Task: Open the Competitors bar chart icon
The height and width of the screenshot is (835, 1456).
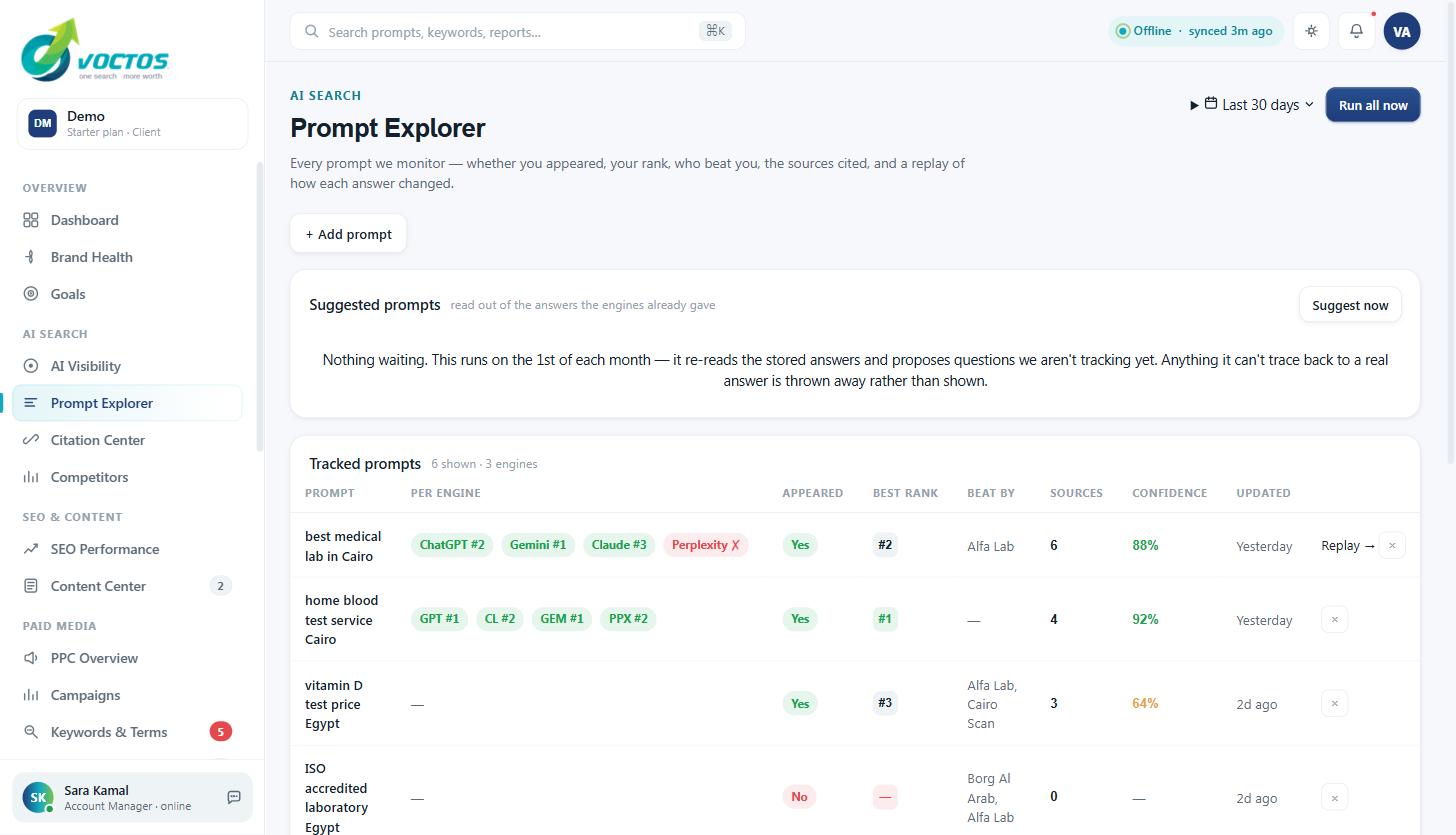Action: (x=31, y=477)
